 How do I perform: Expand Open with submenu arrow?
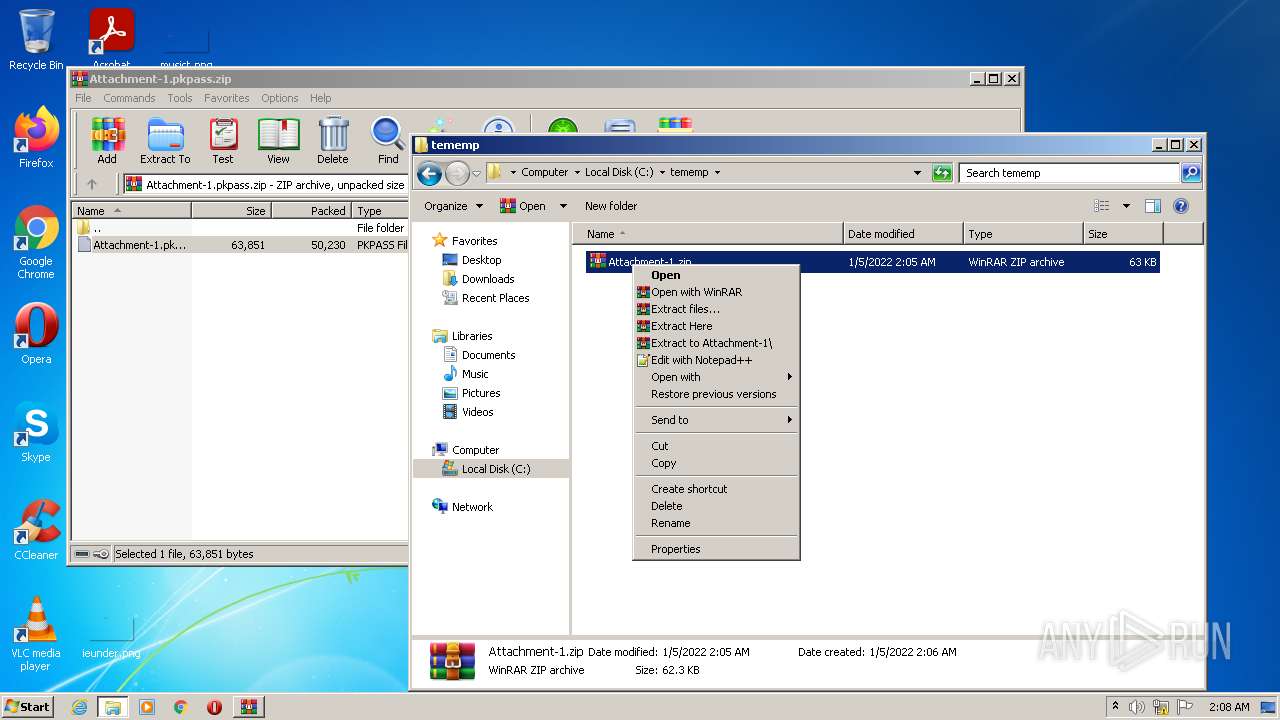[x=790, y=377]
